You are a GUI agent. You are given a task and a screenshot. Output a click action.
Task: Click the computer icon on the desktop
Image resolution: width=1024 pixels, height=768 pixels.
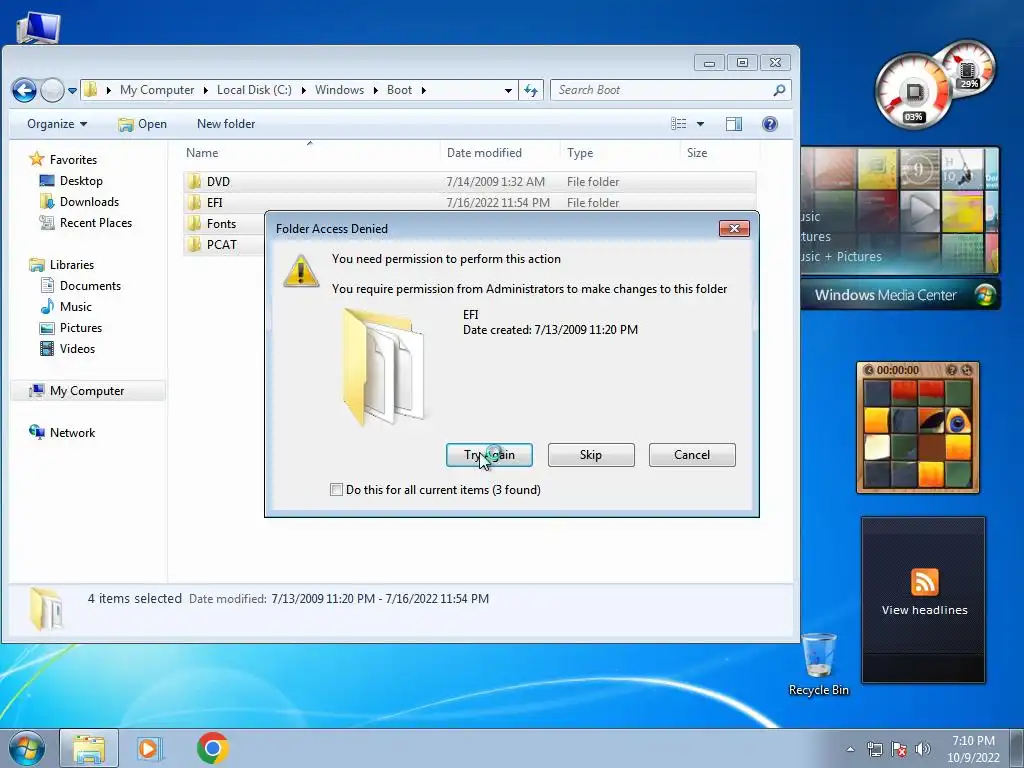pyautogui.click(x=38, y=26)
